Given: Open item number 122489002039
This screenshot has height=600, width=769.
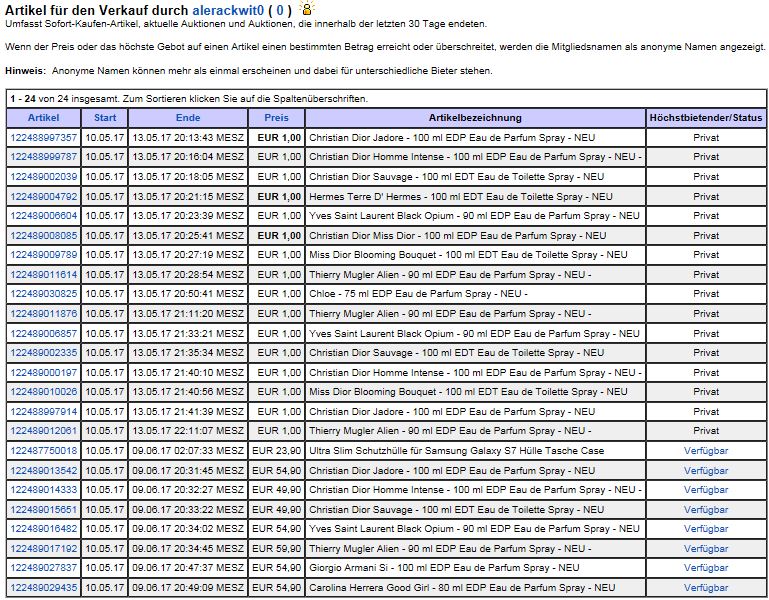Looking at the screenshot, I should click(x=44, y=177).
